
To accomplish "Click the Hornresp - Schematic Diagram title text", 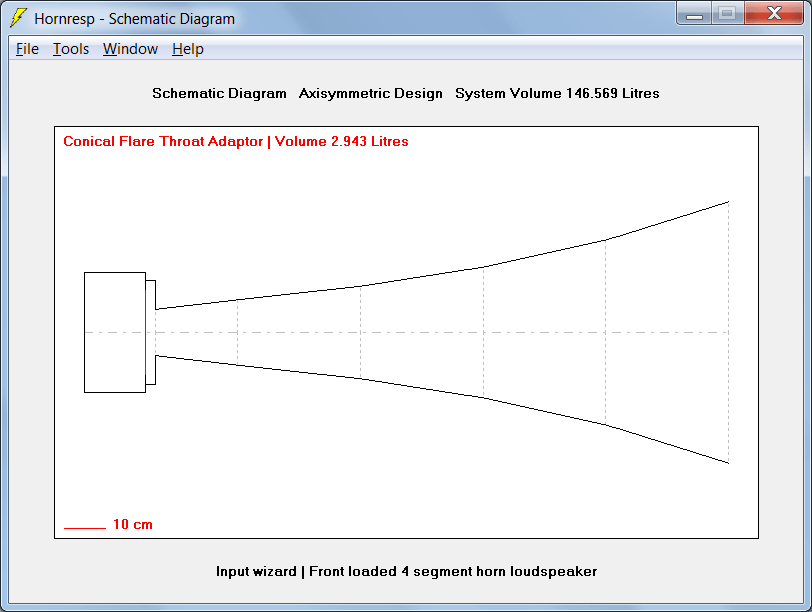I will point(134,19).
